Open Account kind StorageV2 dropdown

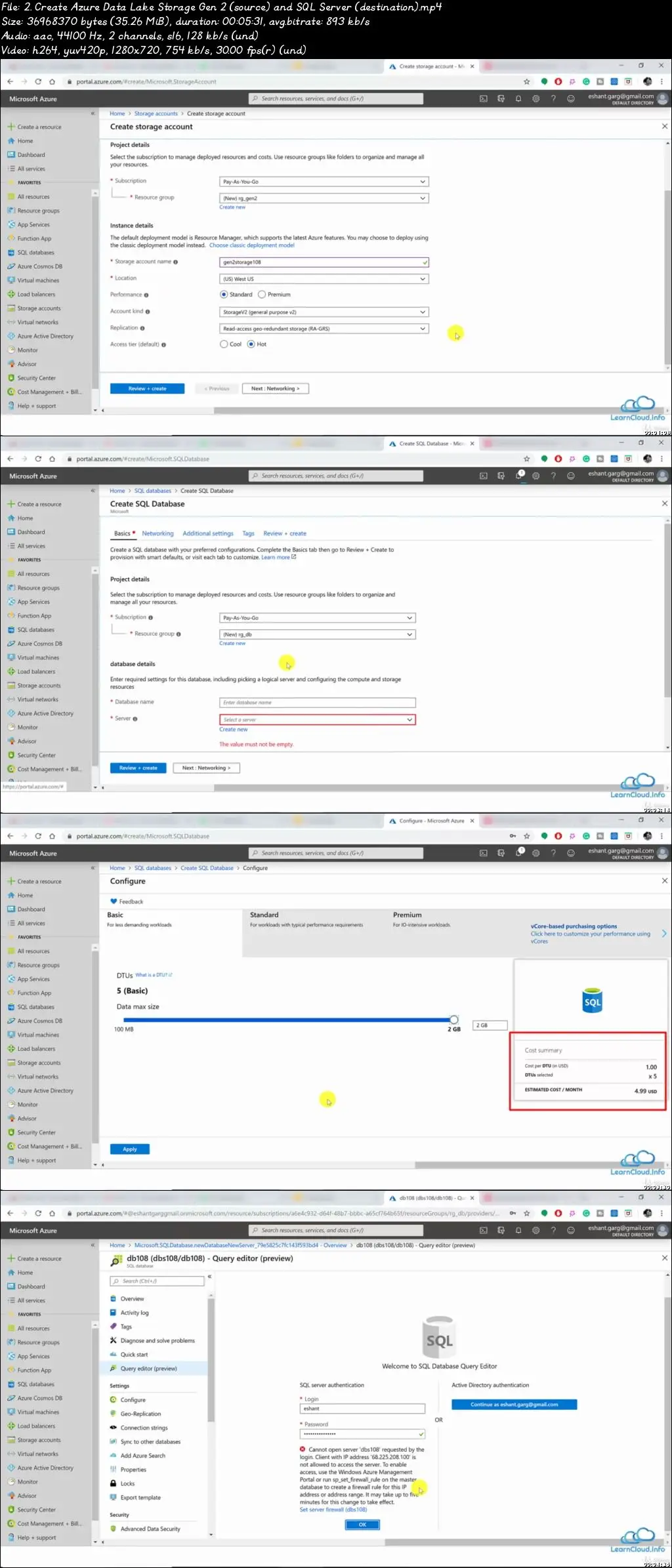pos(324,312)
